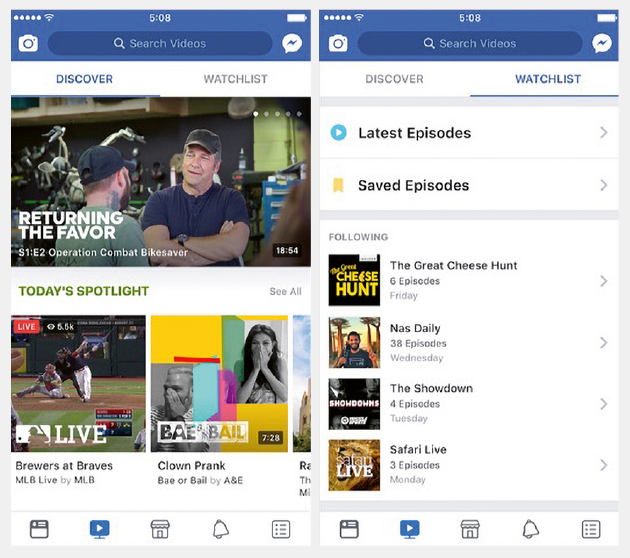The height and width of the screenshot is (558, 630).
Task: Open MLB Live baseball thumbnail
Action: pos(78,384)
